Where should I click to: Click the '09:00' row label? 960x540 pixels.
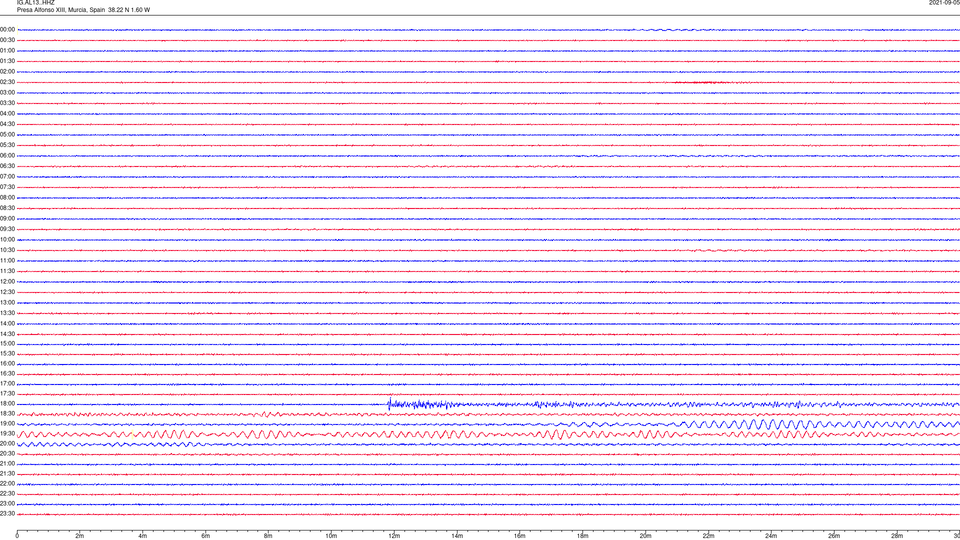pos(7,219)
